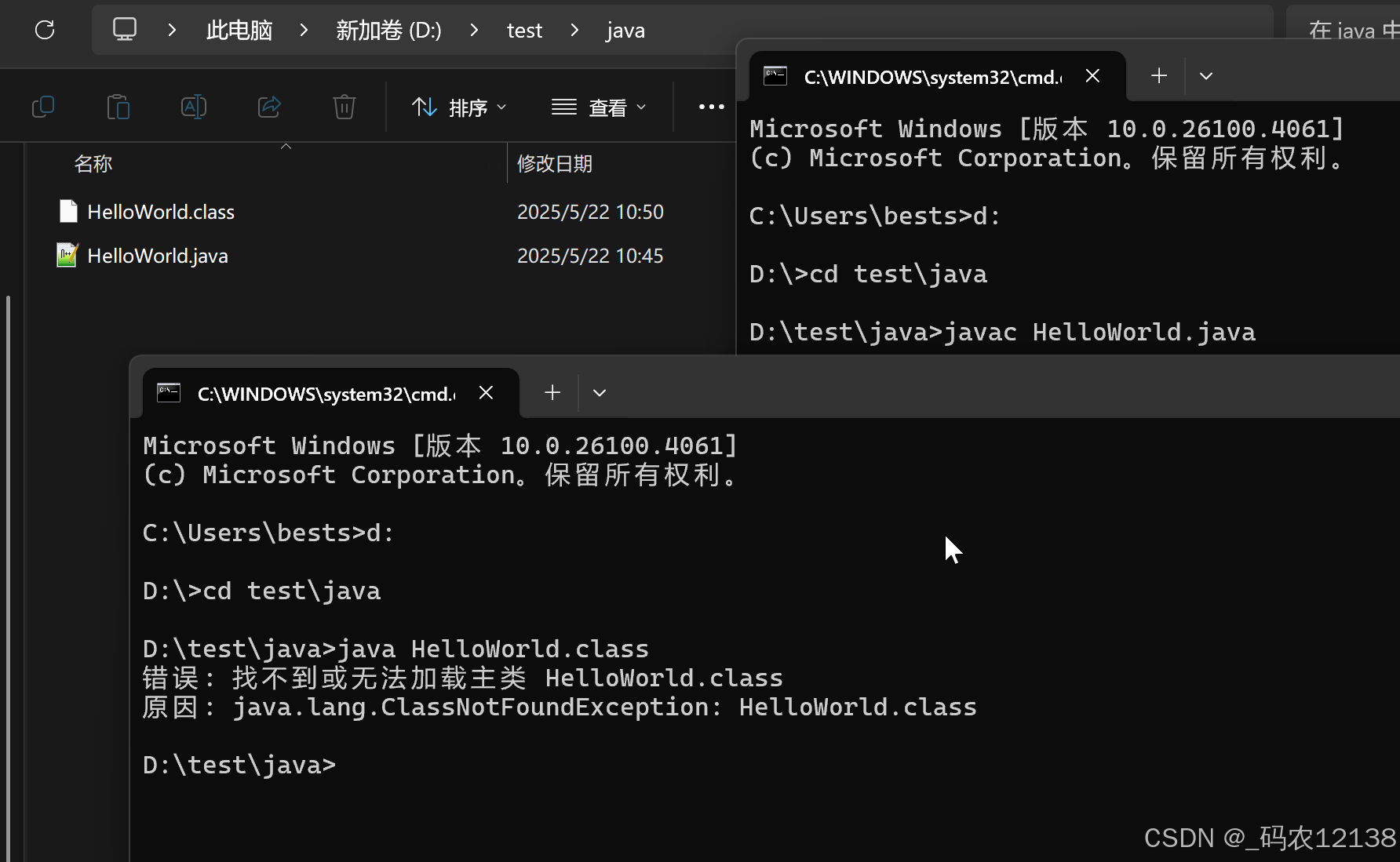Click the CSDN watermark link

point(1267,838)
